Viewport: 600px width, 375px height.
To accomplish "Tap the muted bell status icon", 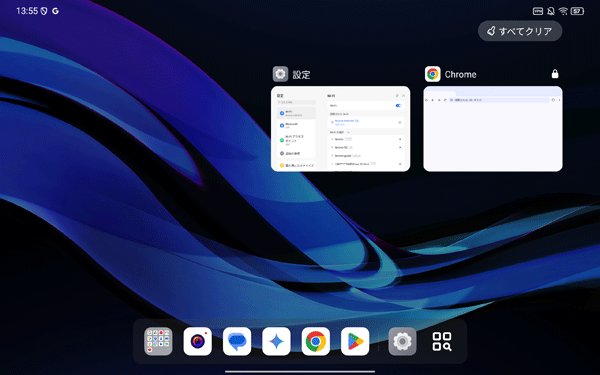I will coord(551,11).
